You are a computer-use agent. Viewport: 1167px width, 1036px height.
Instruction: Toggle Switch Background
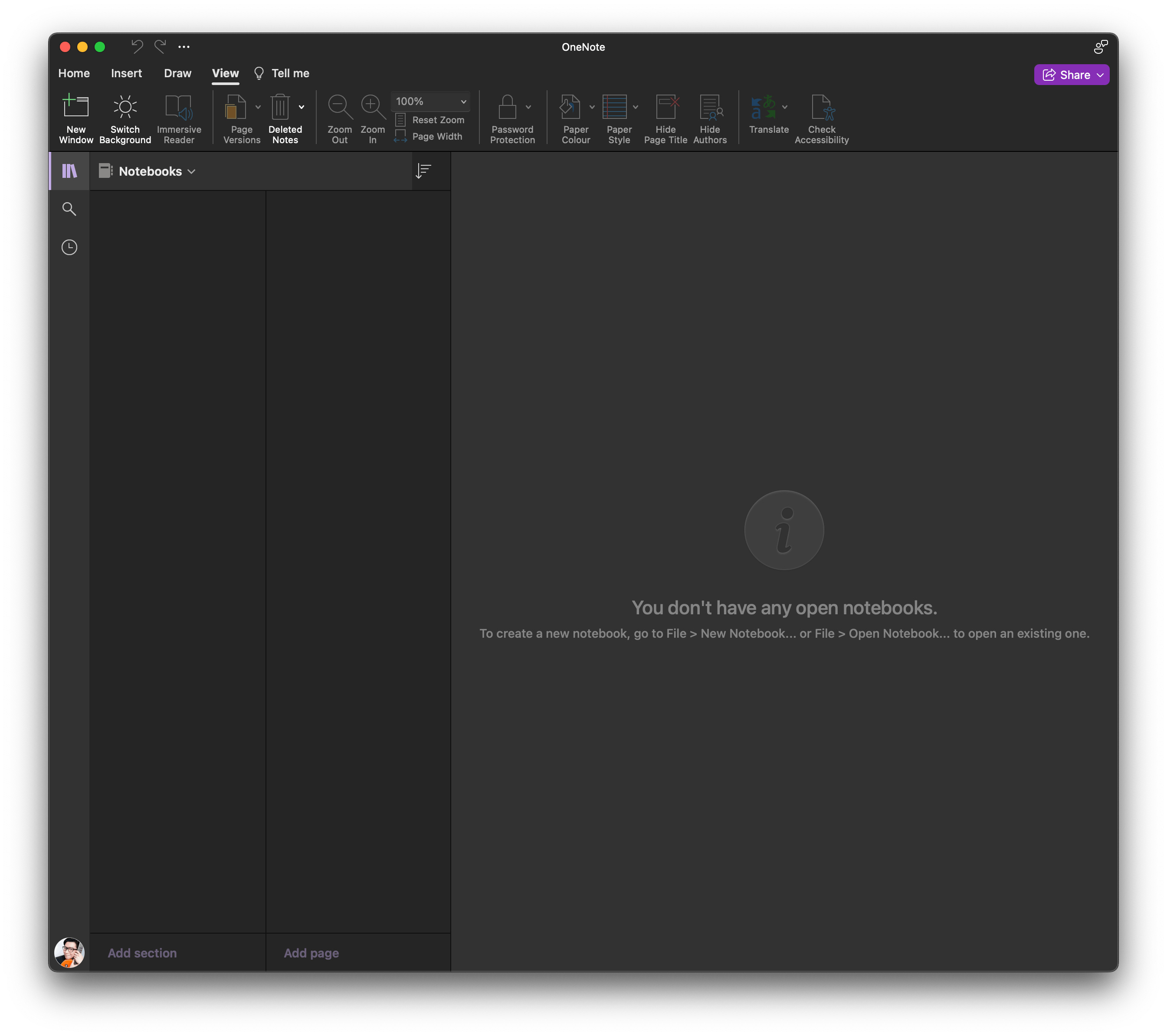pos(125,107)
